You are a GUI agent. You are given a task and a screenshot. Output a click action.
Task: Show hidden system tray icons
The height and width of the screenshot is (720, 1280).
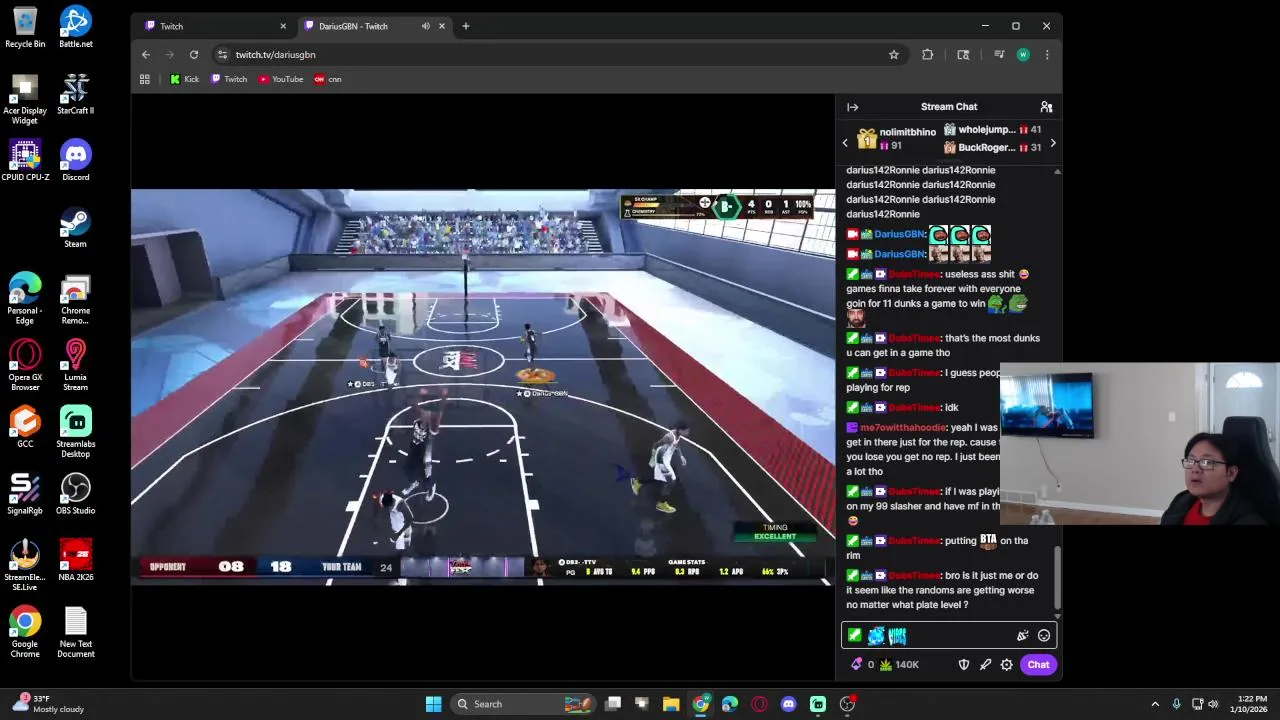point(1155,704)
